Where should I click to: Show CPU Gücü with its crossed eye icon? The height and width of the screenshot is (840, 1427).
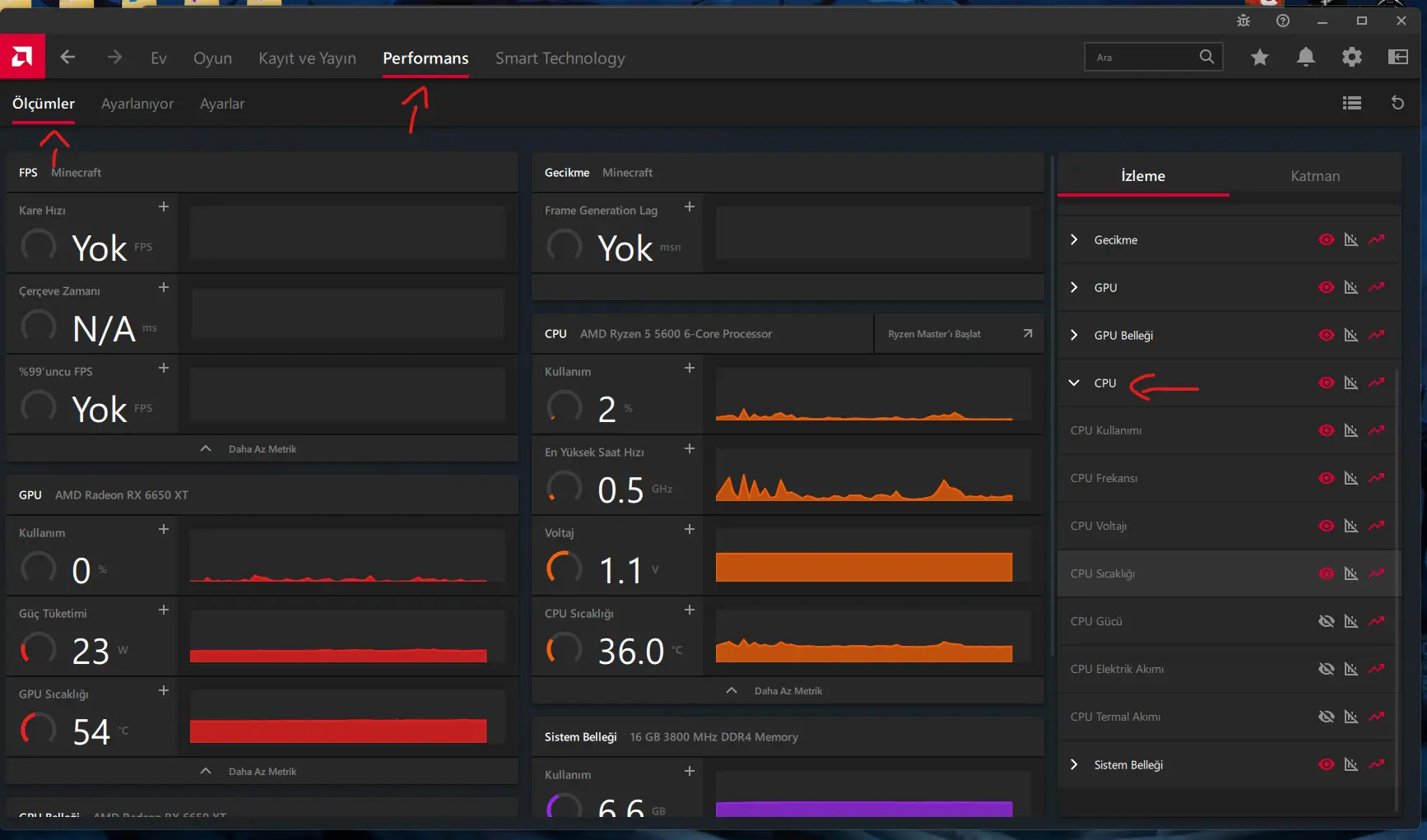1327,621
